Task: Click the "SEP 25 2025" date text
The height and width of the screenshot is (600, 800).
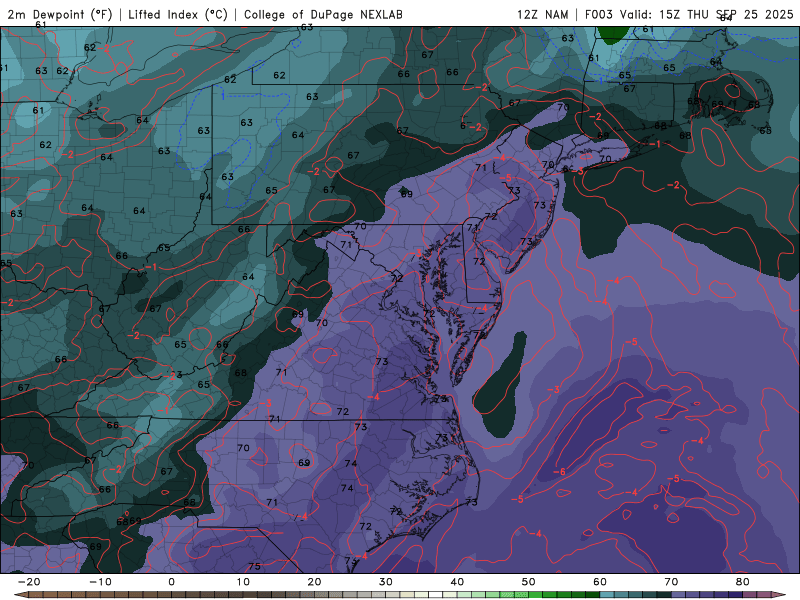Action: 754,14
